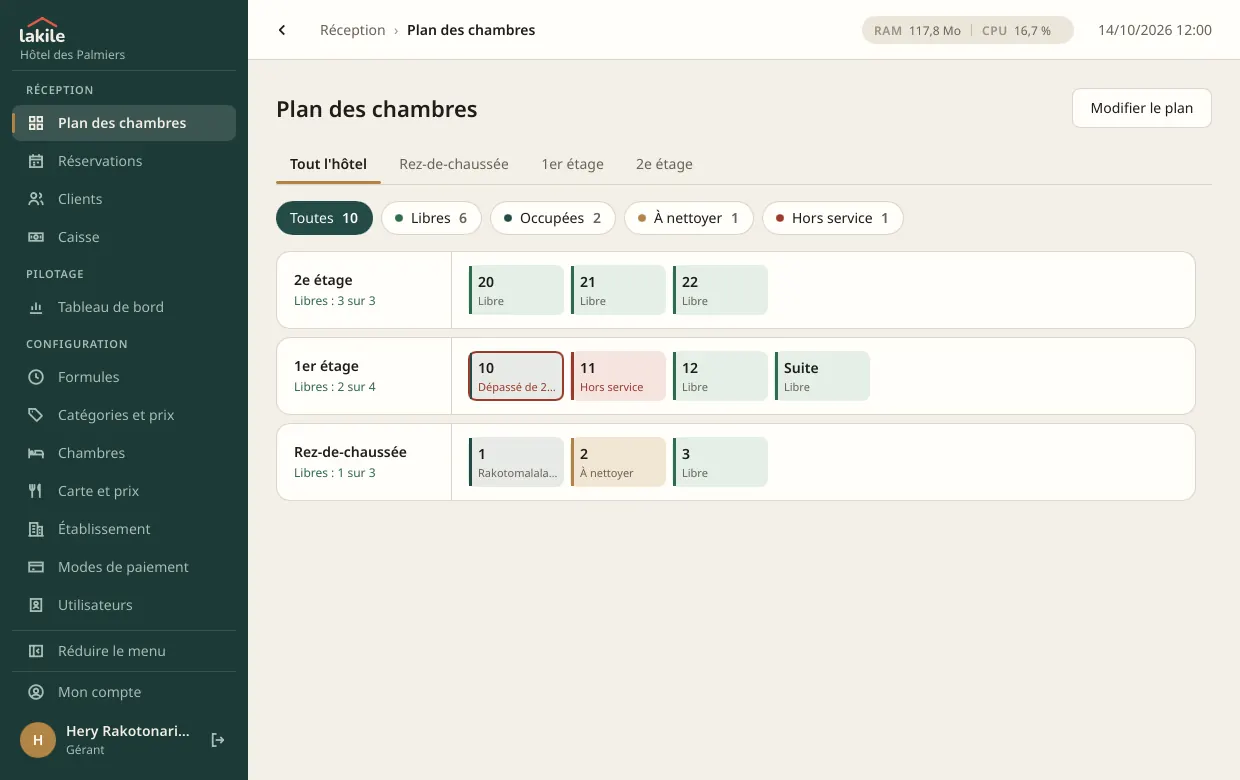Viewport: 1240px width, 780px height.
Task: Toggle the Hors service filter chip
Action: 832,218
